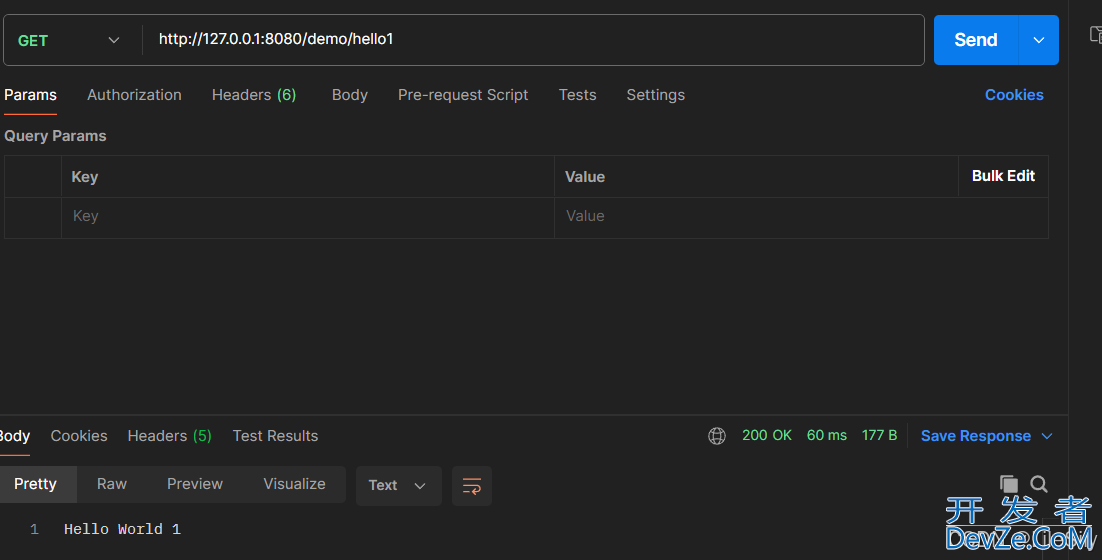The height and width of the screenshot is (560, 1102).
Task: Click the empty Key param field
Action: click(x=308, y=216)
